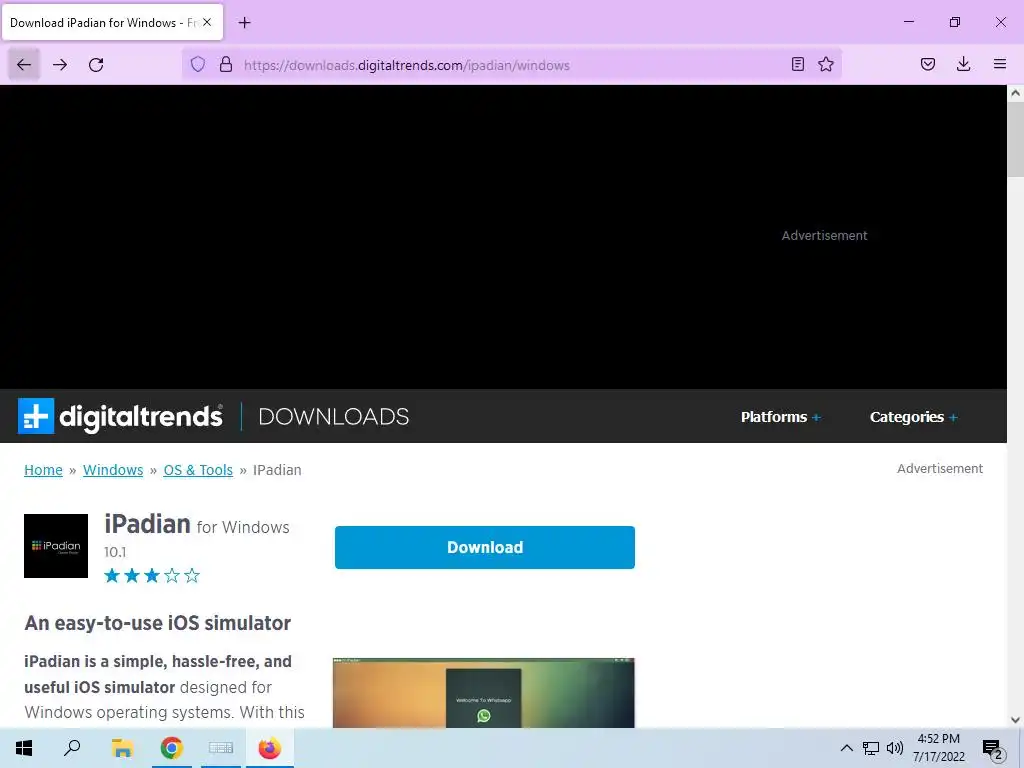Click the scrollbar down arrow

1016,720
